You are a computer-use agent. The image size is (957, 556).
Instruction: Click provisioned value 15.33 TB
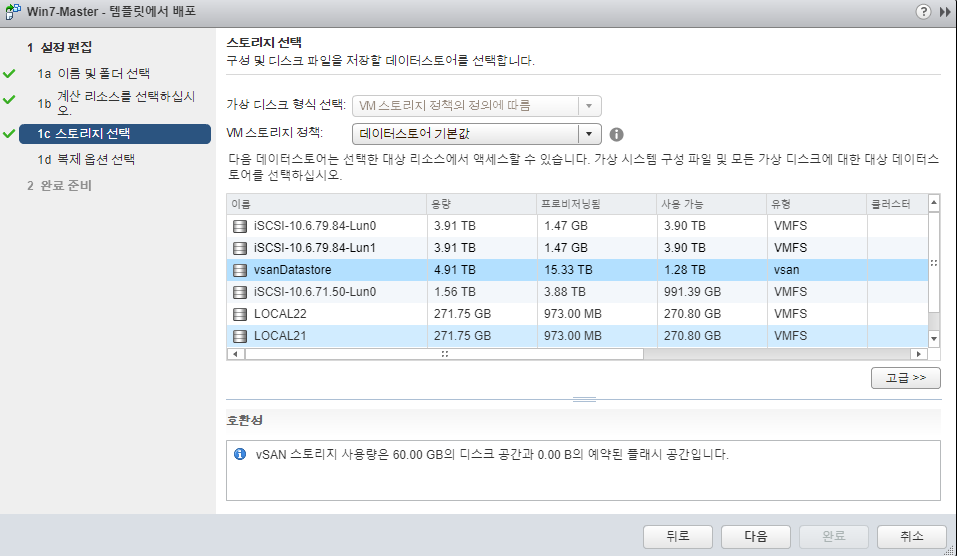click(568, 270)
